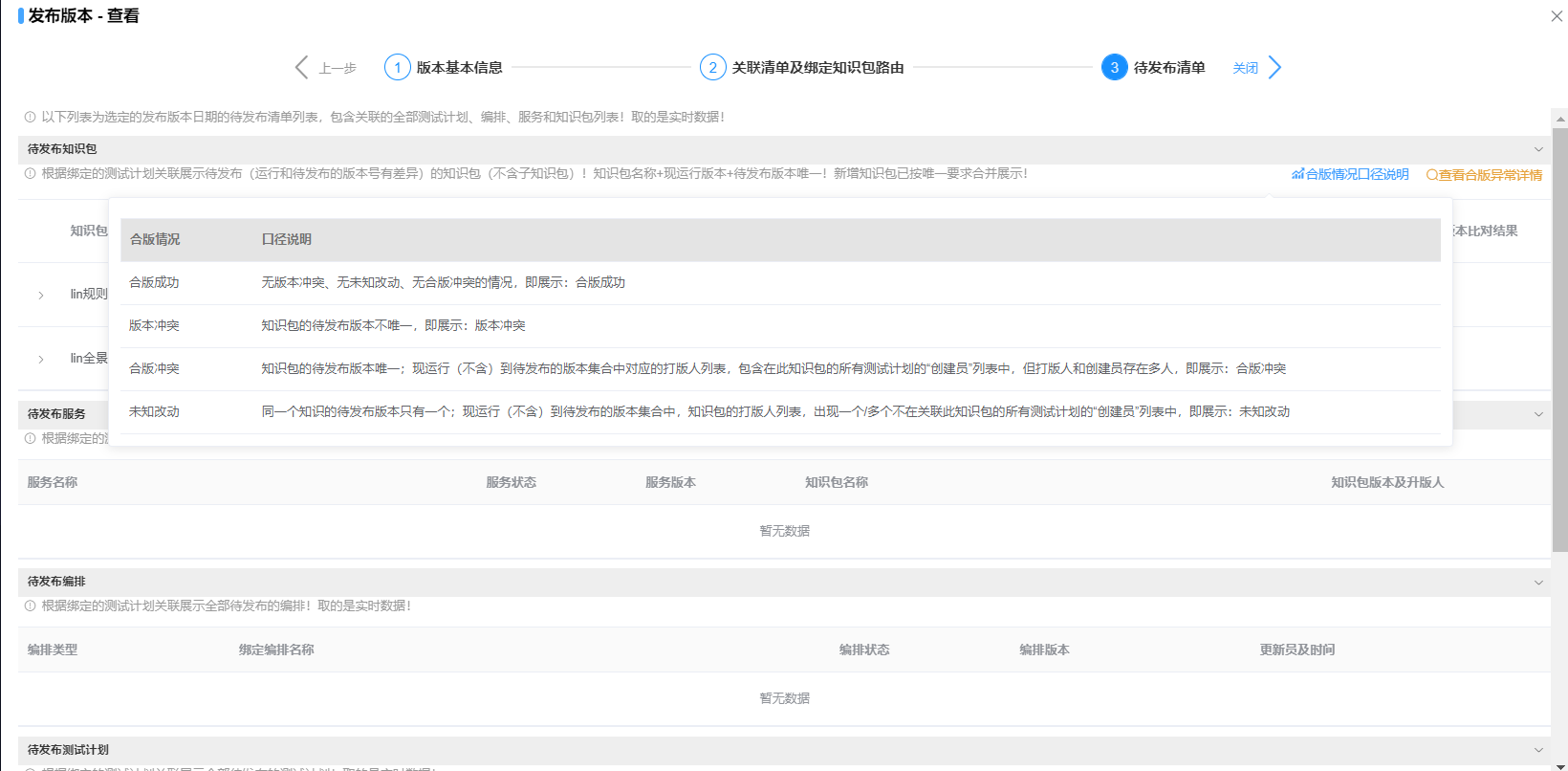Screen dimensions: 1568x771
Task: Collapse the 待发布知识包 section
Action: click(1538, 149)
